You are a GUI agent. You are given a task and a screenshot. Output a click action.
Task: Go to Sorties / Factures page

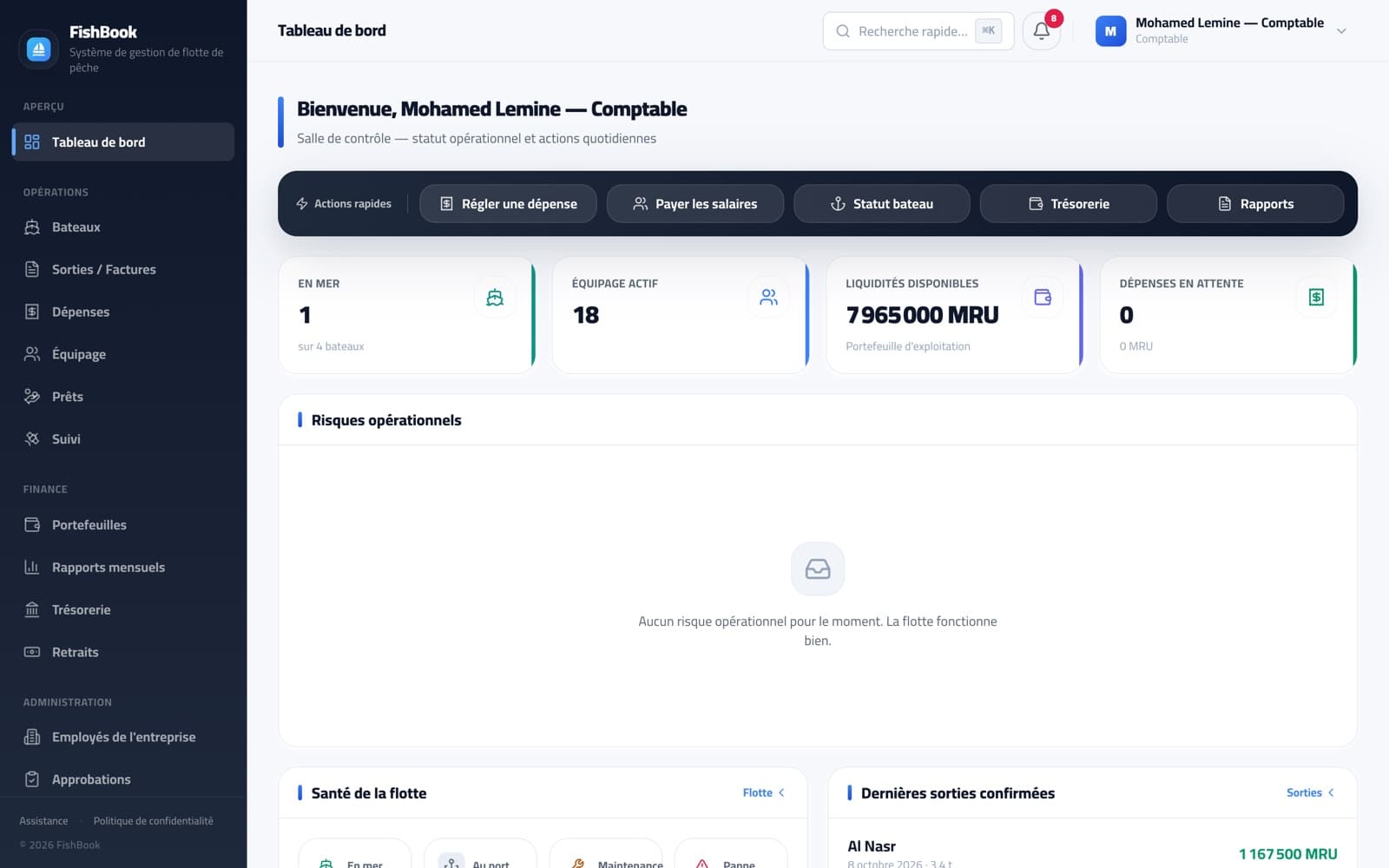pos(123,270)
